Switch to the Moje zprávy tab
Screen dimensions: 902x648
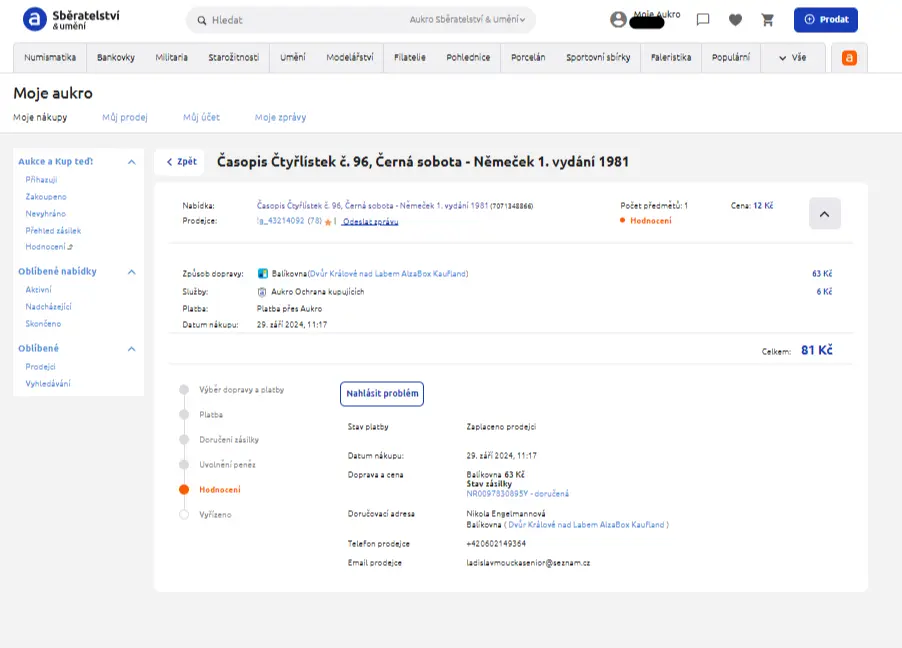click(280, 117)
